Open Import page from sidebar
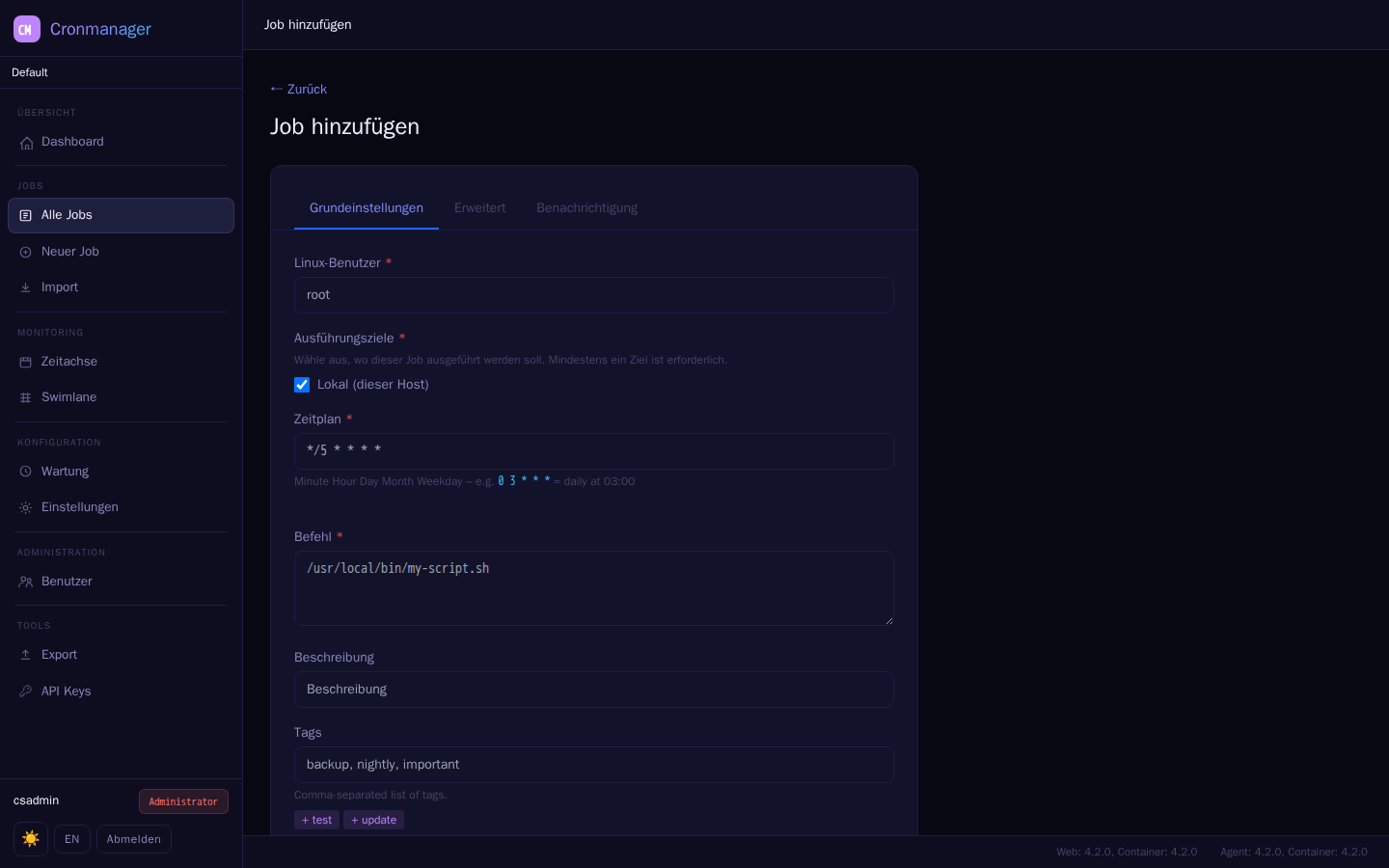This screenshot has width=1389, height=868. point(121,287)
